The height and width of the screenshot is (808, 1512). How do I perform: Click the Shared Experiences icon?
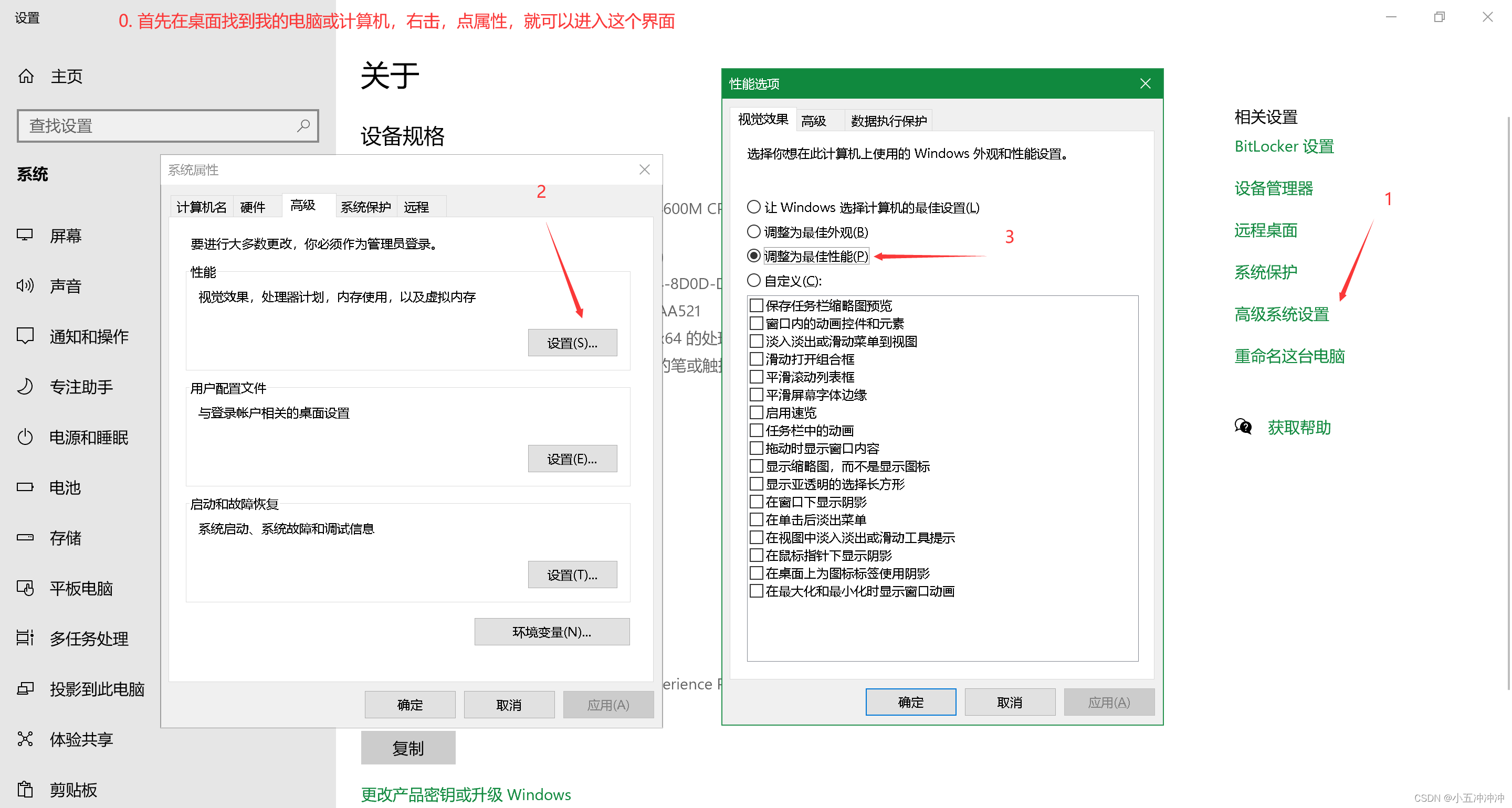[25, 739]
